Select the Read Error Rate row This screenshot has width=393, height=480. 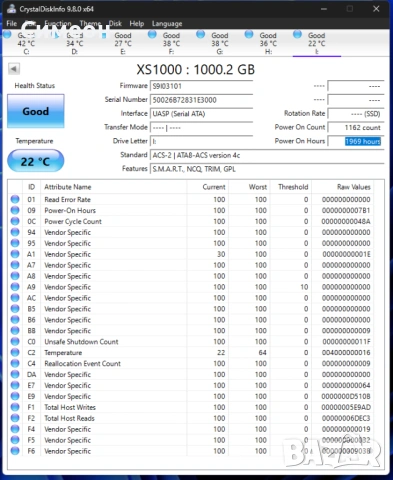[190, 199]
